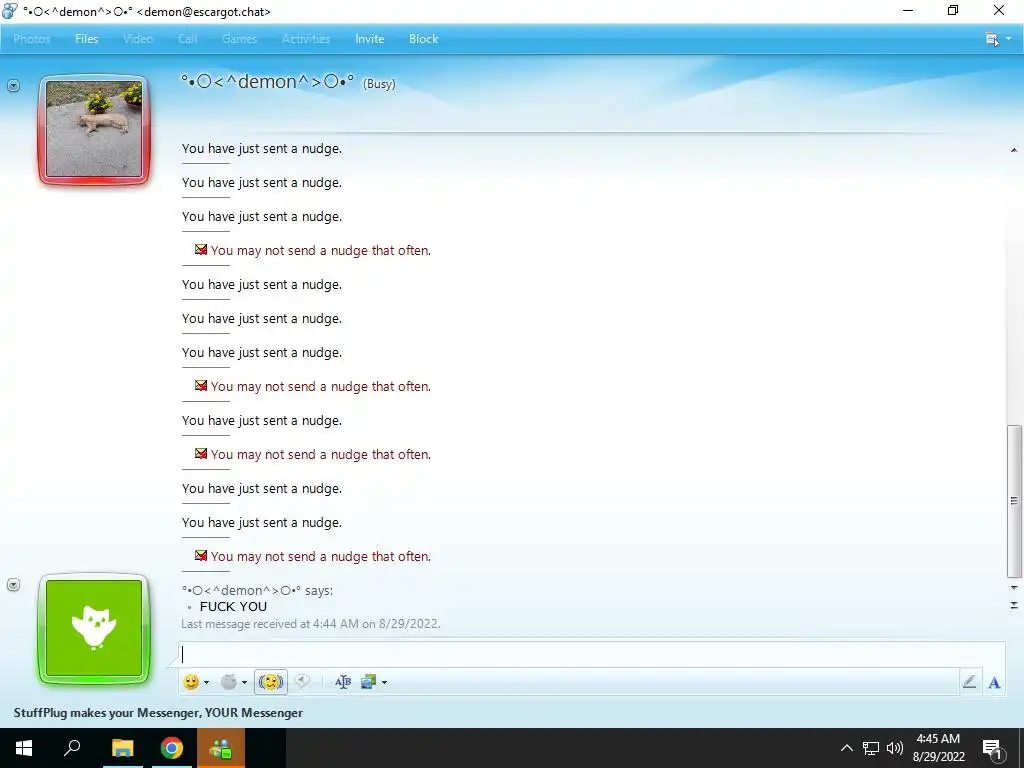
Task: Click the network tray icon
Action: (871, 748)
